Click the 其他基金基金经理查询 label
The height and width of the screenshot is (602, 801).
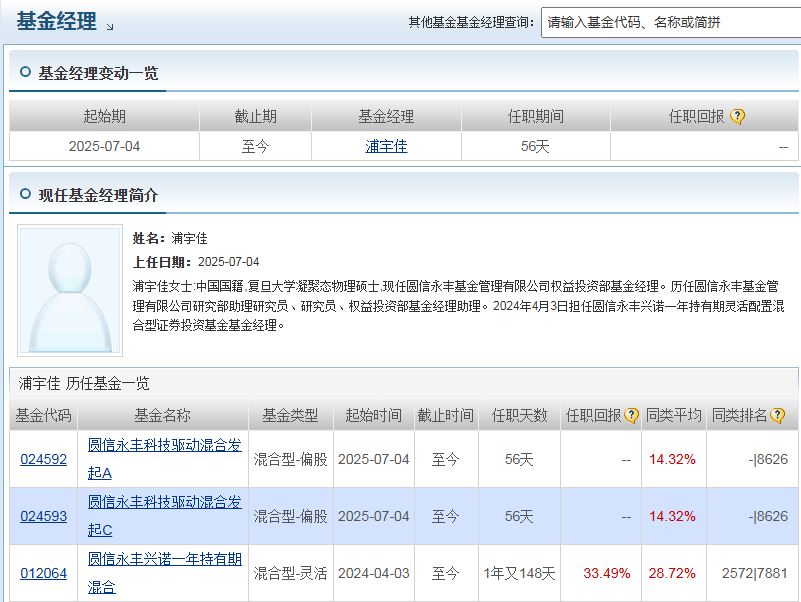coord(471,22)
